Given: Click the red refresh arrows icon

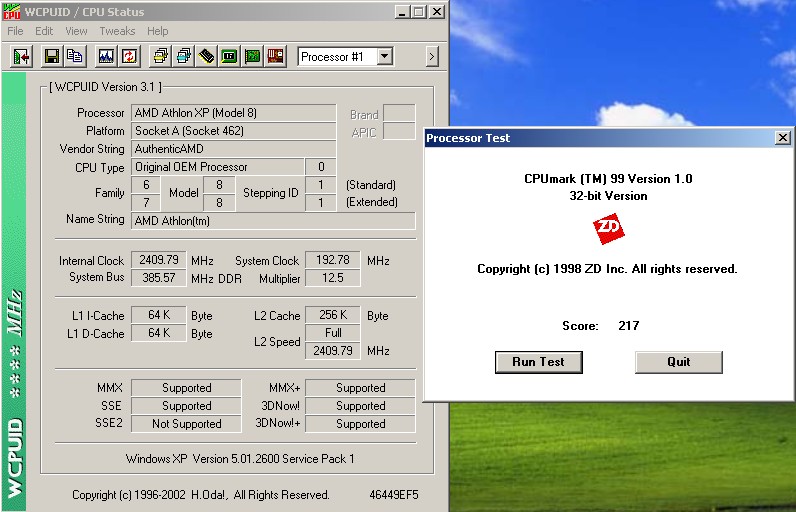Looking at the screenshot, I should pos(129,56).
